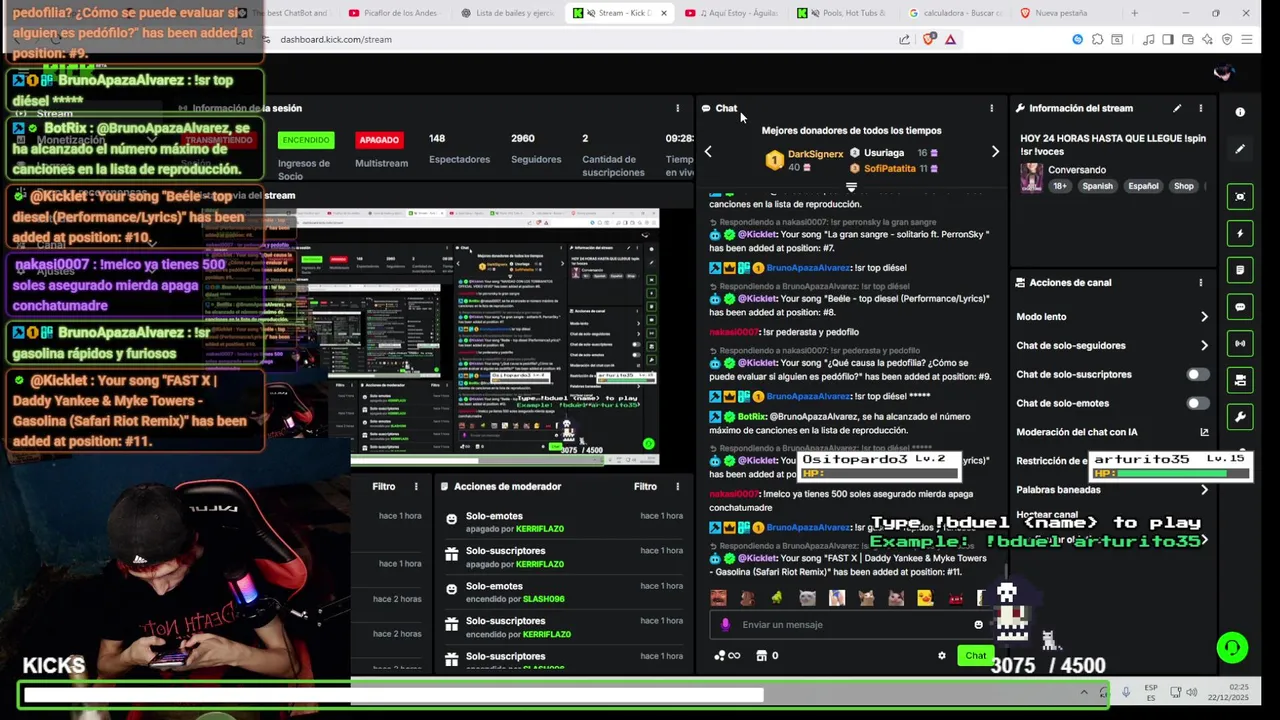The height and width of the screenshot is (720, 1280).
Task: Open Acciones de canal three-dot menu
Action: (x=1201, y=283)
